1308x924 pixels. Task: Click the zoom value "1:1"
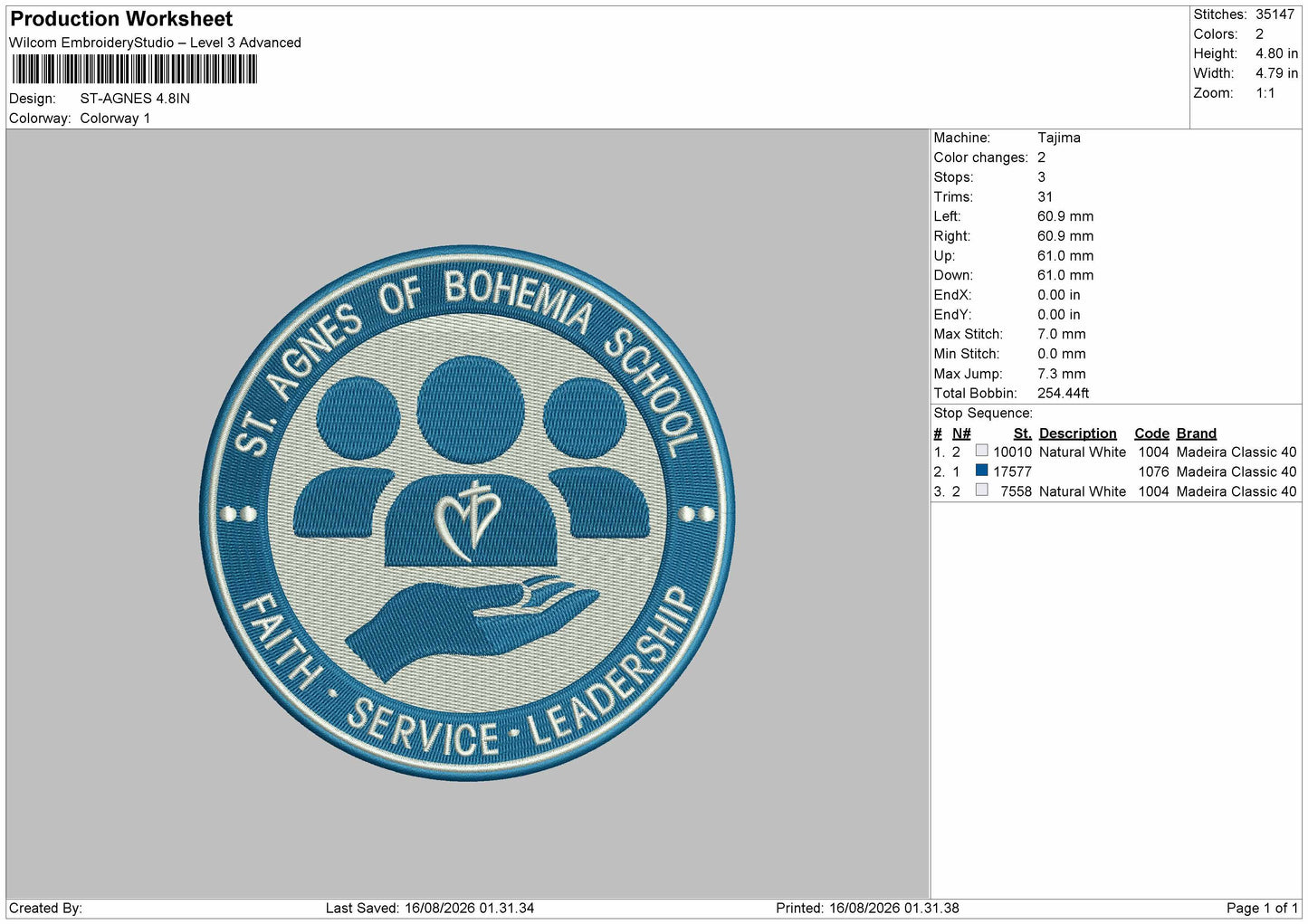1265,93
